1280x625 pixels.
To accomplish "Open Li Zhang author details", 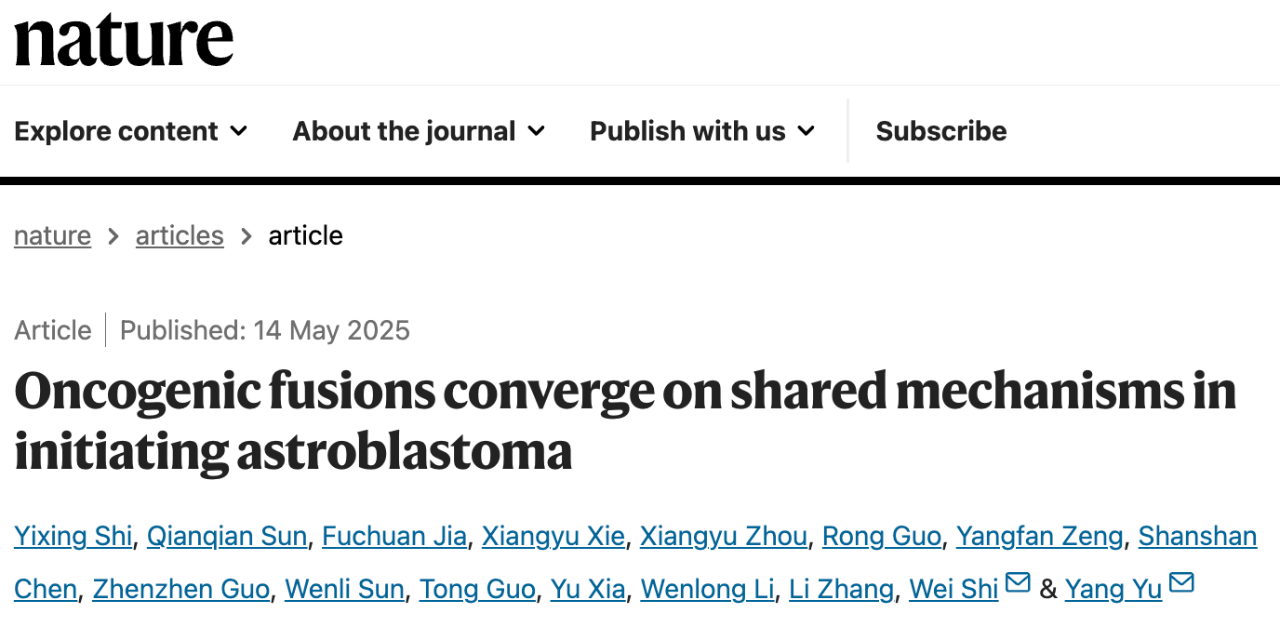I will [x=841, y=589].
